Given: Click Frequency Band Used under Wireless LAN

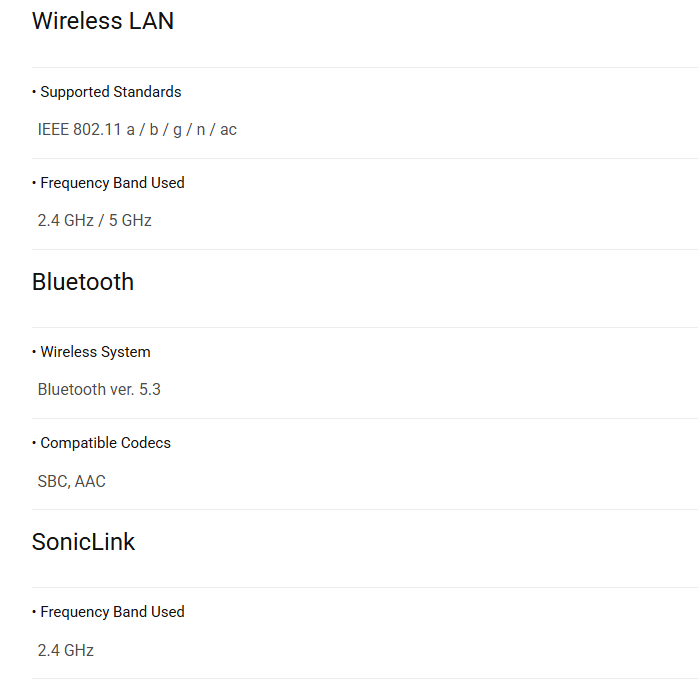Looking at the screenshot, I should [x=112, y=183].
